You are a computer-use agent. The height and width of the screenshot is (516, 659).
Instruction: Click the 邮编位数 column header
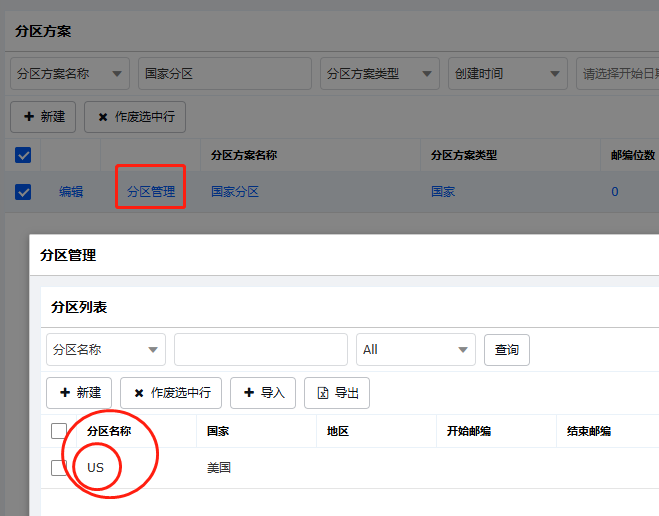(x=633, y=155)
